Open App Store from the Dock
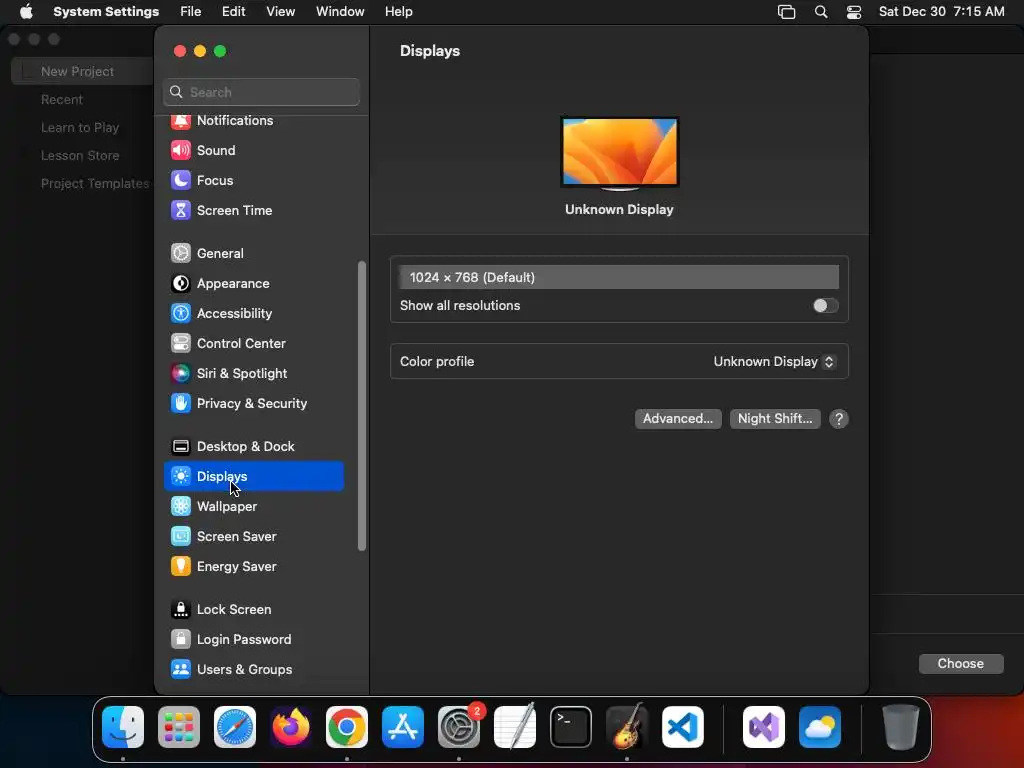Screen dimensions: 1024x768 (x=403, y=727)
